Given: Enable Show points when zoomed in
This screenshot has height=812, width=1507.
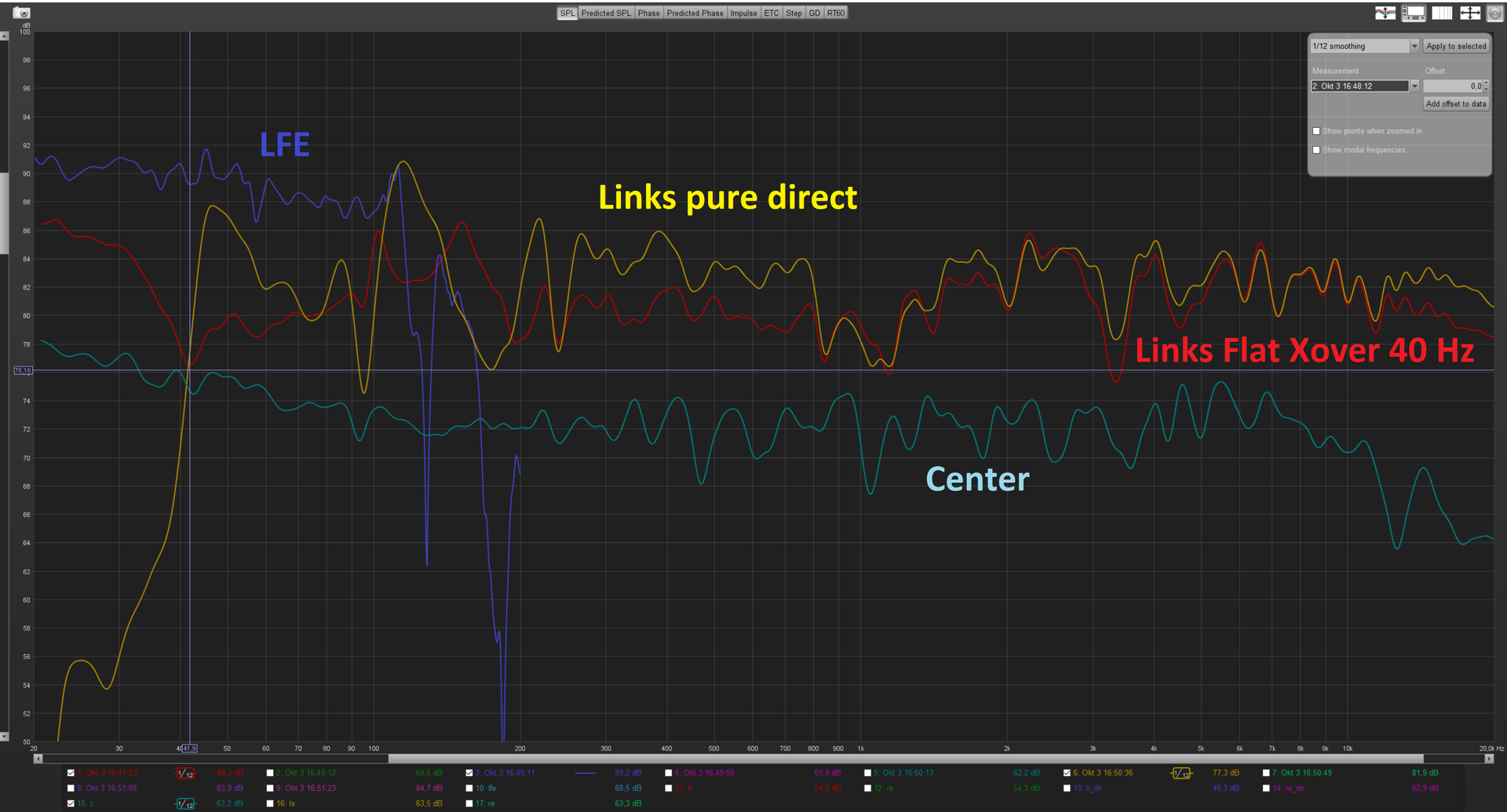Looking at the screenshot, I should 1316,131.
